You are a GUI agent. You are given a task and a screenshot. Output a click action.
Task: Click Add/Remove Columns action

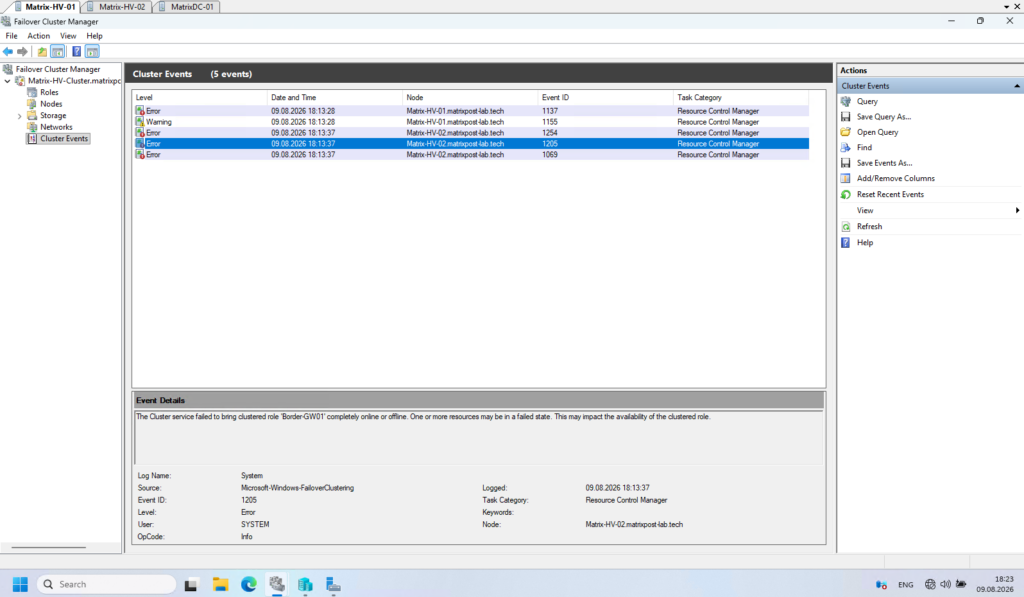pyautogui.click(x=895, y=178)
